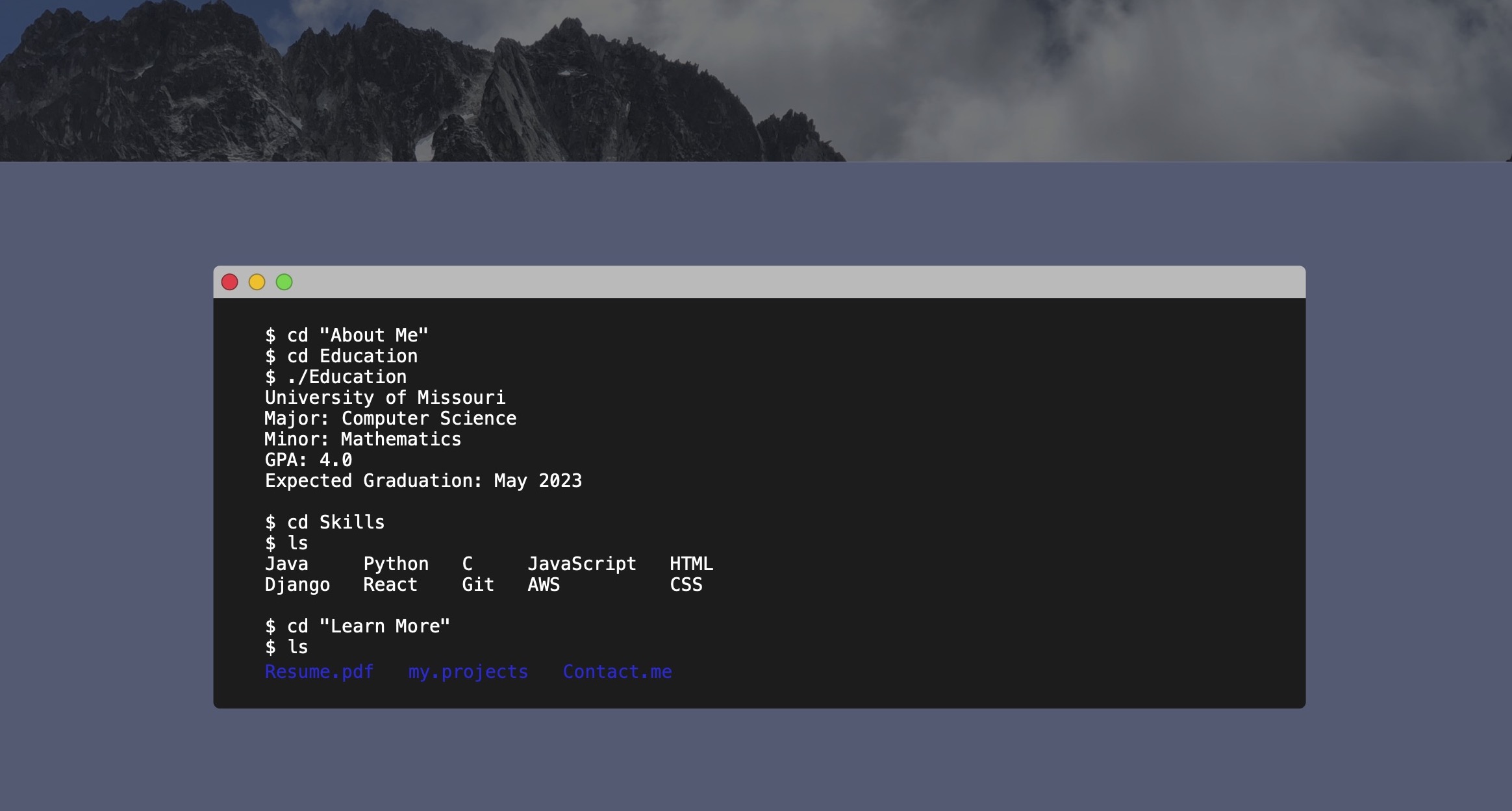The height and width of the screenshot is (811, 1512).
Task: Click the AWS skill entry
Action: coord(544,584)
